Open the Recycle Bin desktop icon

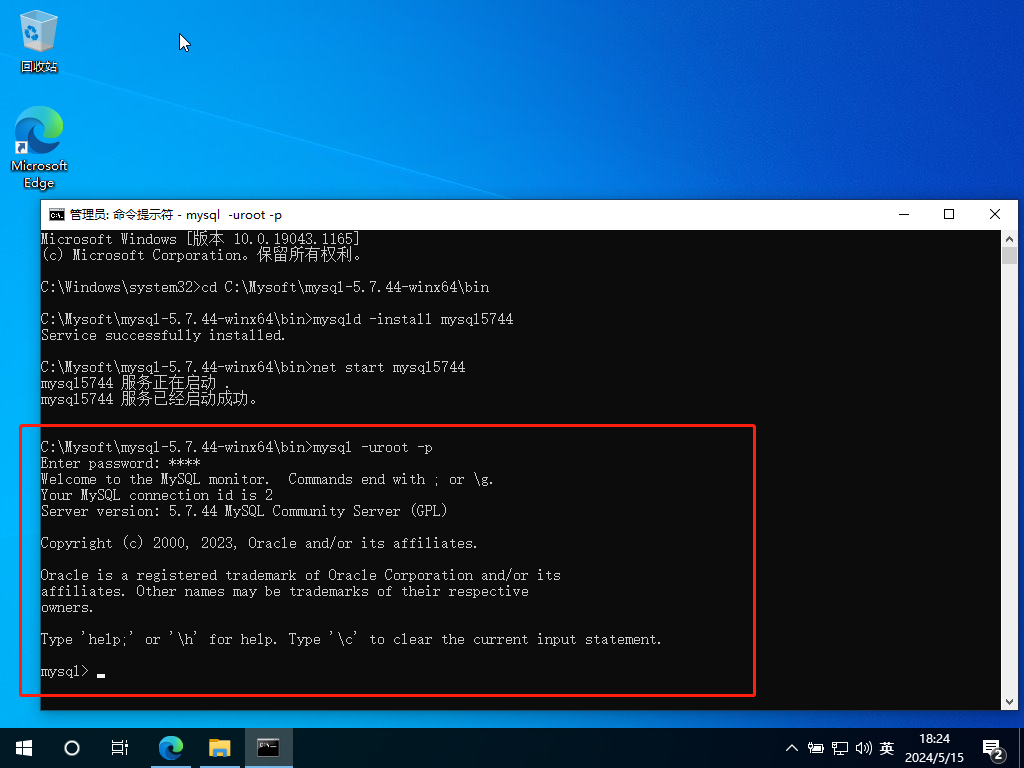coord(38,42)
